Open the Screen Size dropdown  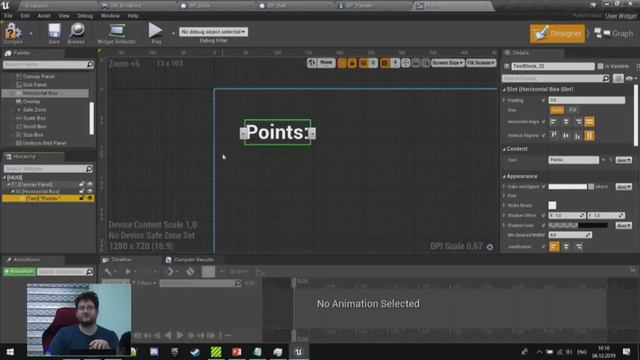click(447, 63)
